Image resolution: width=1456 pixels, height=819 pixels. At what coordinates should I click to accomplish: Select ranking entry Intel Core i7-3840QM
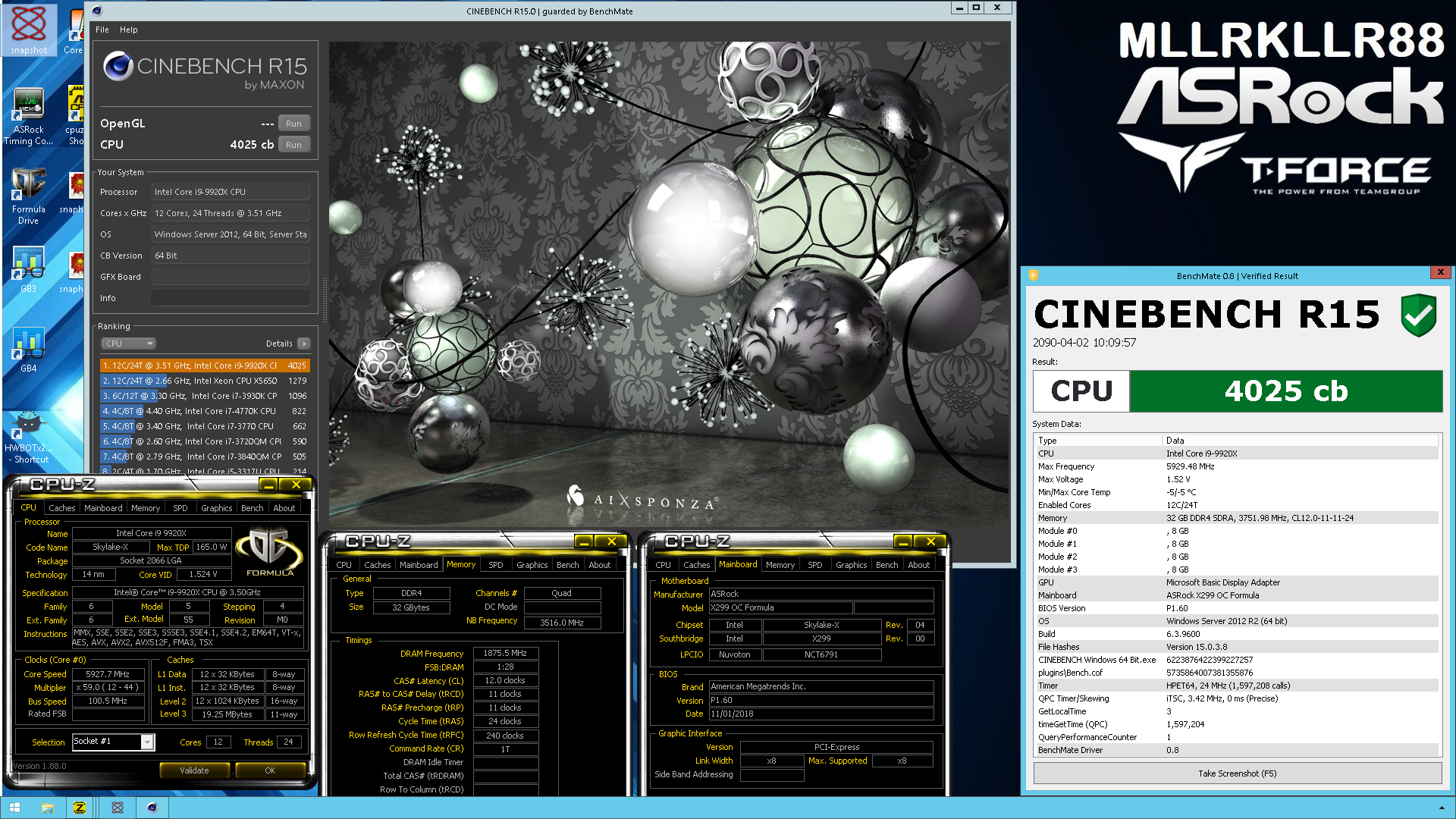point(205,457)
